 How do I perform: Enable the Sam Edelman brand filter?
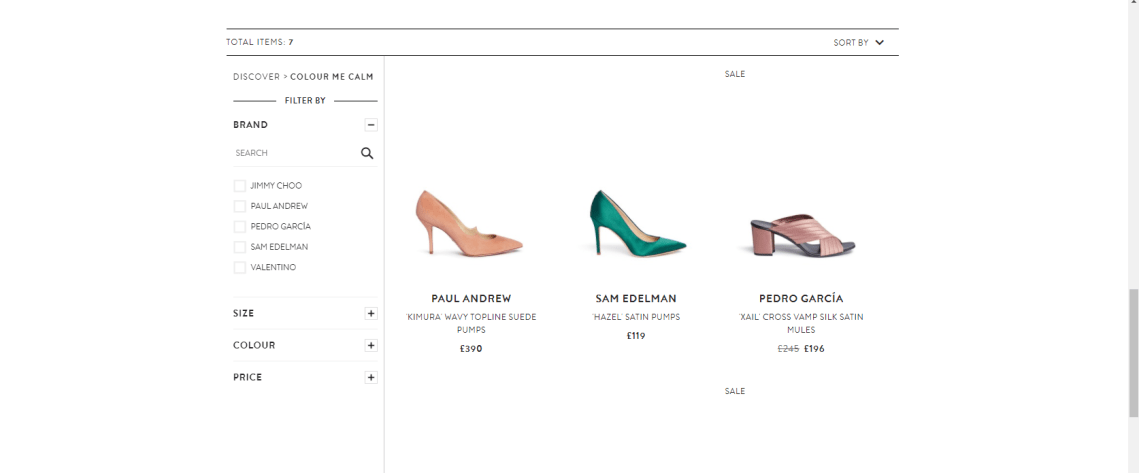point(240,247)
